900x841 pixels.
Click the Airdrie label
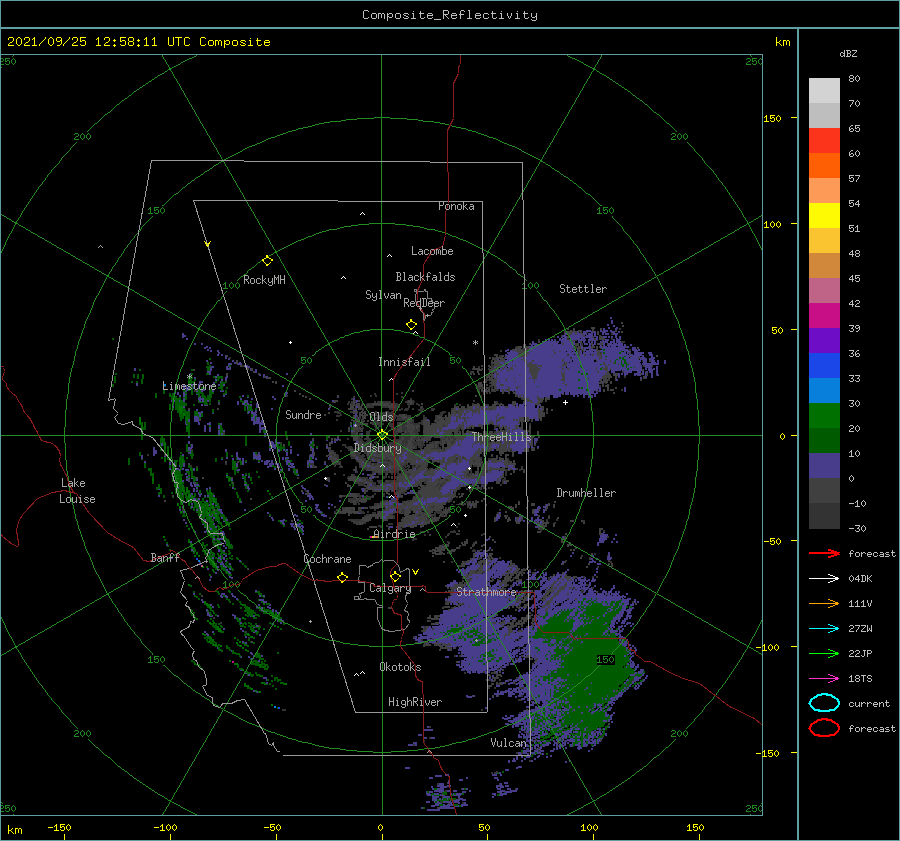[x=394, y=534]
